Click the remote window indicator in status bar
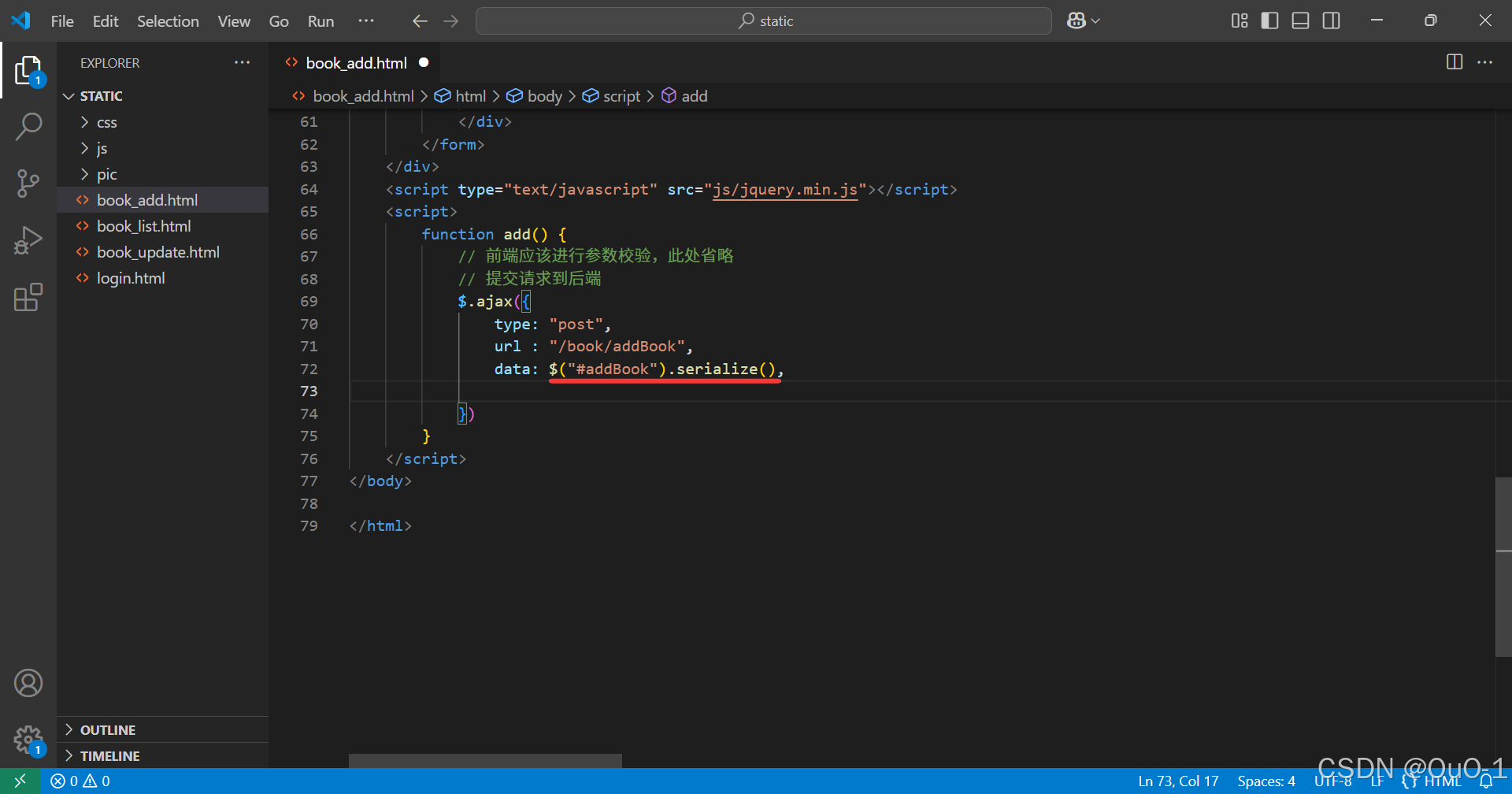The height and width of the screenshot is (794, 1512). point(20,781)
